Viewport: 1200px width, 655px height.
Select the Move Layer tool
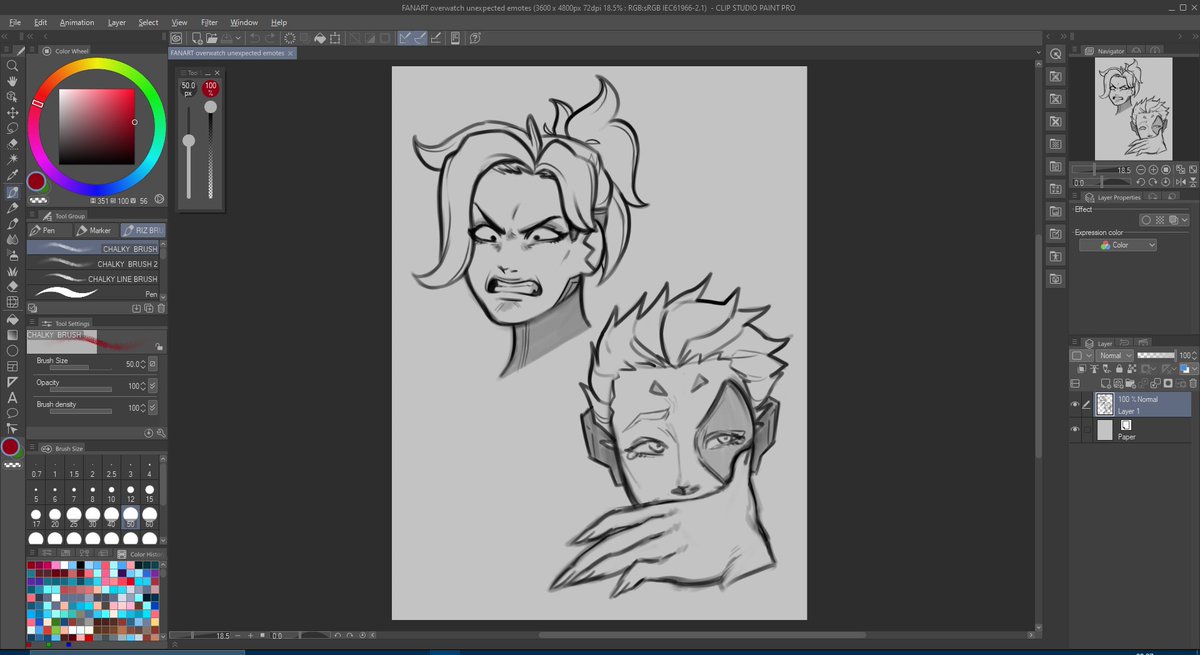[x=12, y=113]
